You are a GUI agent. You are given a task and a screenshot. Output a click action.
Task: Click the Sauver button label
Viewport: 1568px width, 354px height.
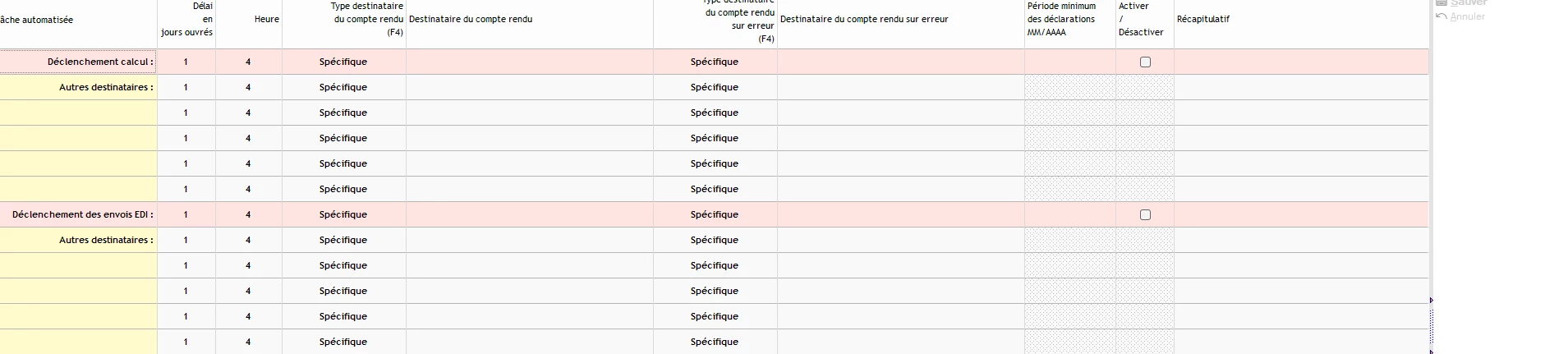pos(1469,3)
